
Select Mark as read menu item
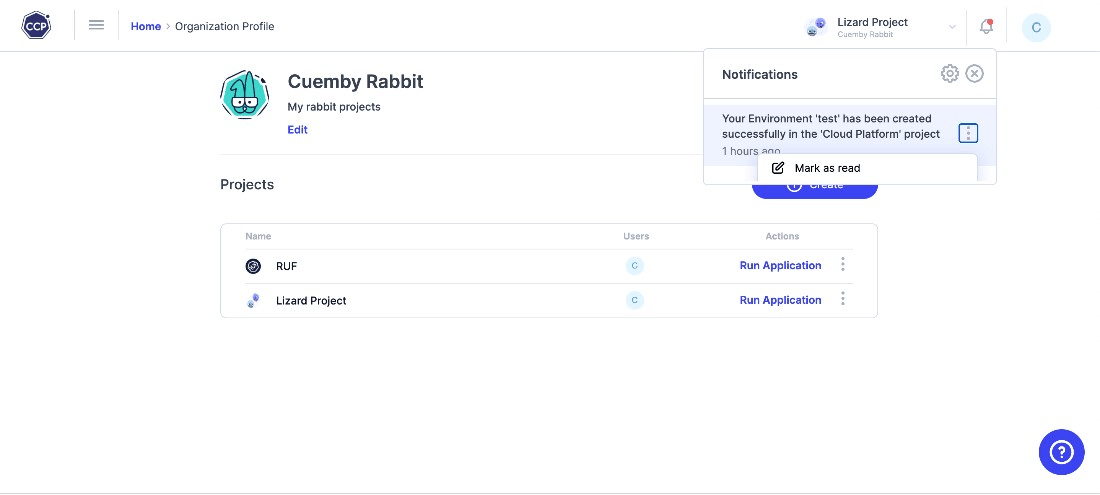tap(827, 168)
